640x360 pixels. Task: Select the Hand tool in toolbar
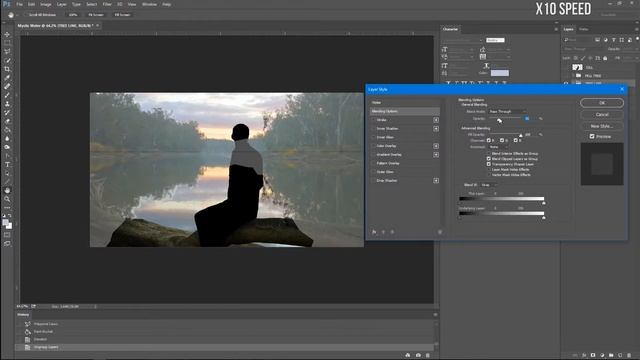click(7, 190)
